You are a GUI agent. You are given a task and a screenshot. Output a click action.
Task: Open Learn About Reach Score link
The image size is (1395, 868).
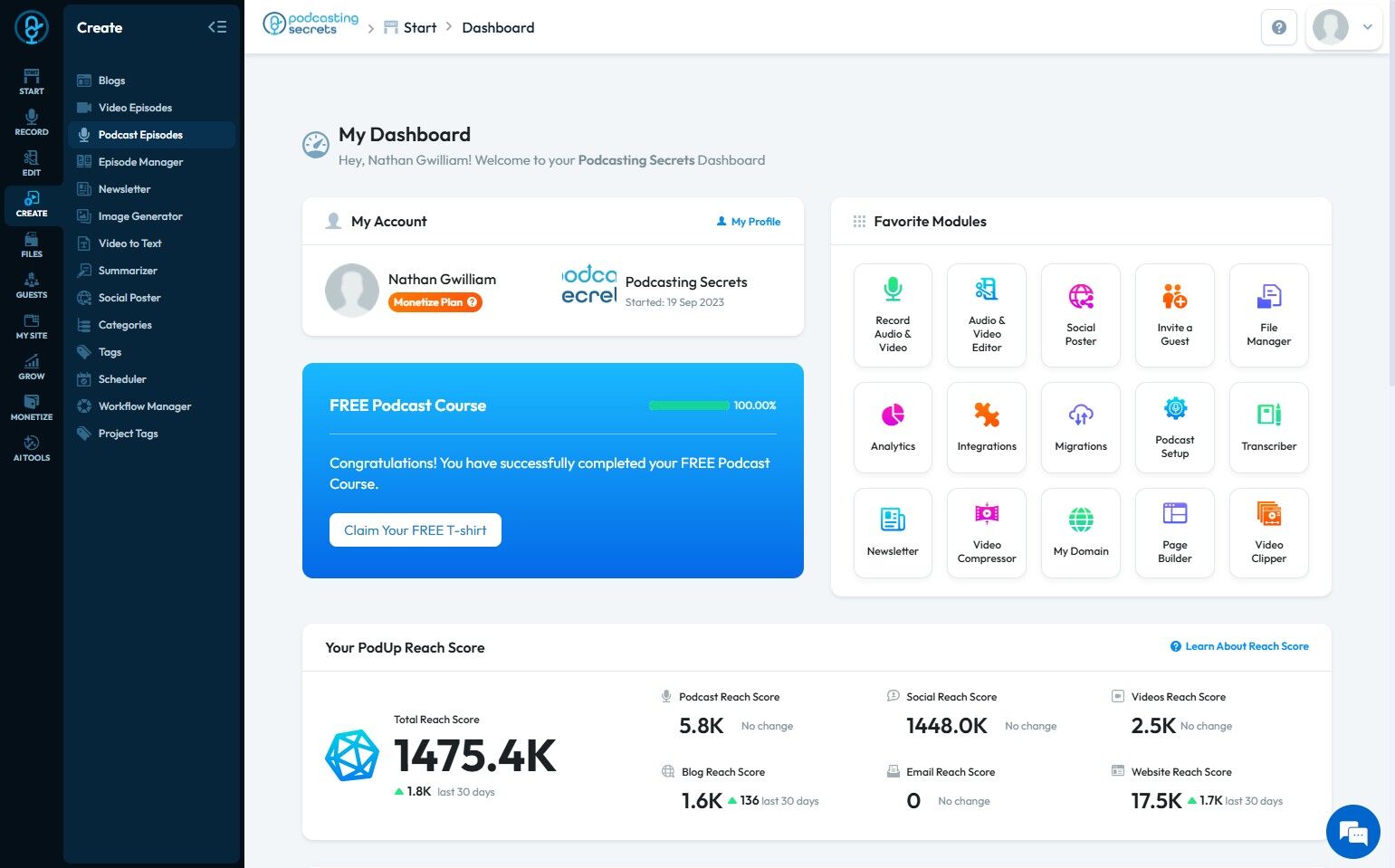1239,646
